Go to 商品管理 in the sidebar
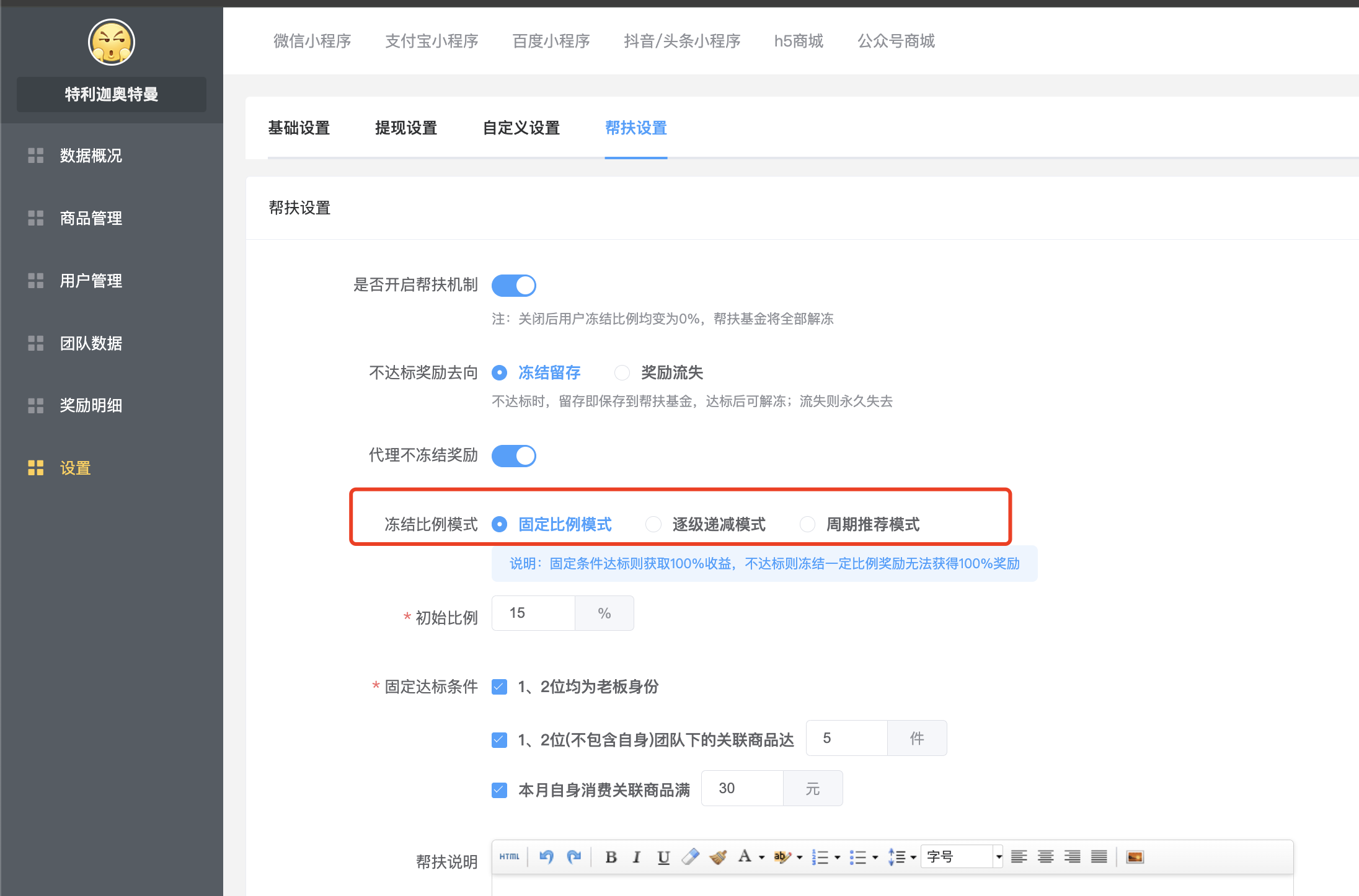This screenshot has height=896, width=1359. [x=91, y=218]
